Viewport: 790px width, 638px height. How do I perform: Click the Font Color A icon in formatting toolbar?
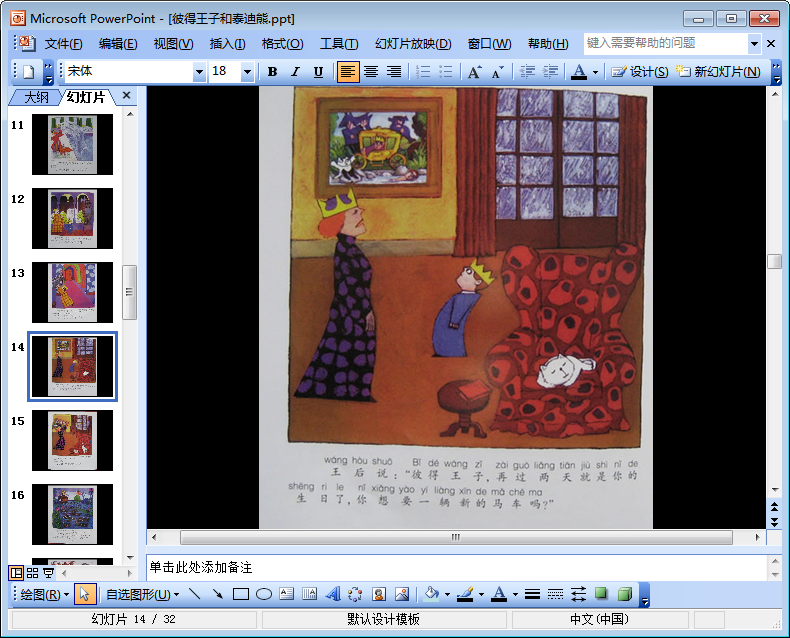click(x=579, y=72)
